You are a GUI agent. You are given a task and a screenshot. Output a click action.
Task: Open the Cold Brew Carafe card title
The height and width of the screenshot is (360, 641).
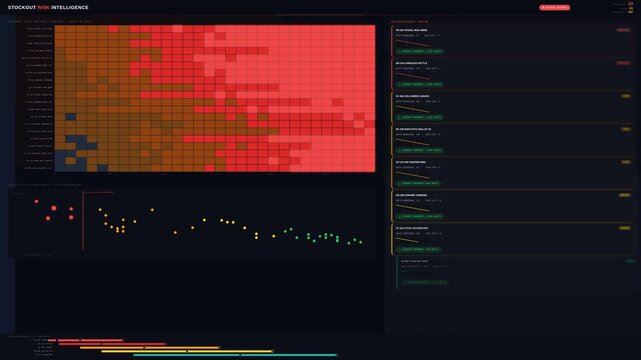coord(412,96)
